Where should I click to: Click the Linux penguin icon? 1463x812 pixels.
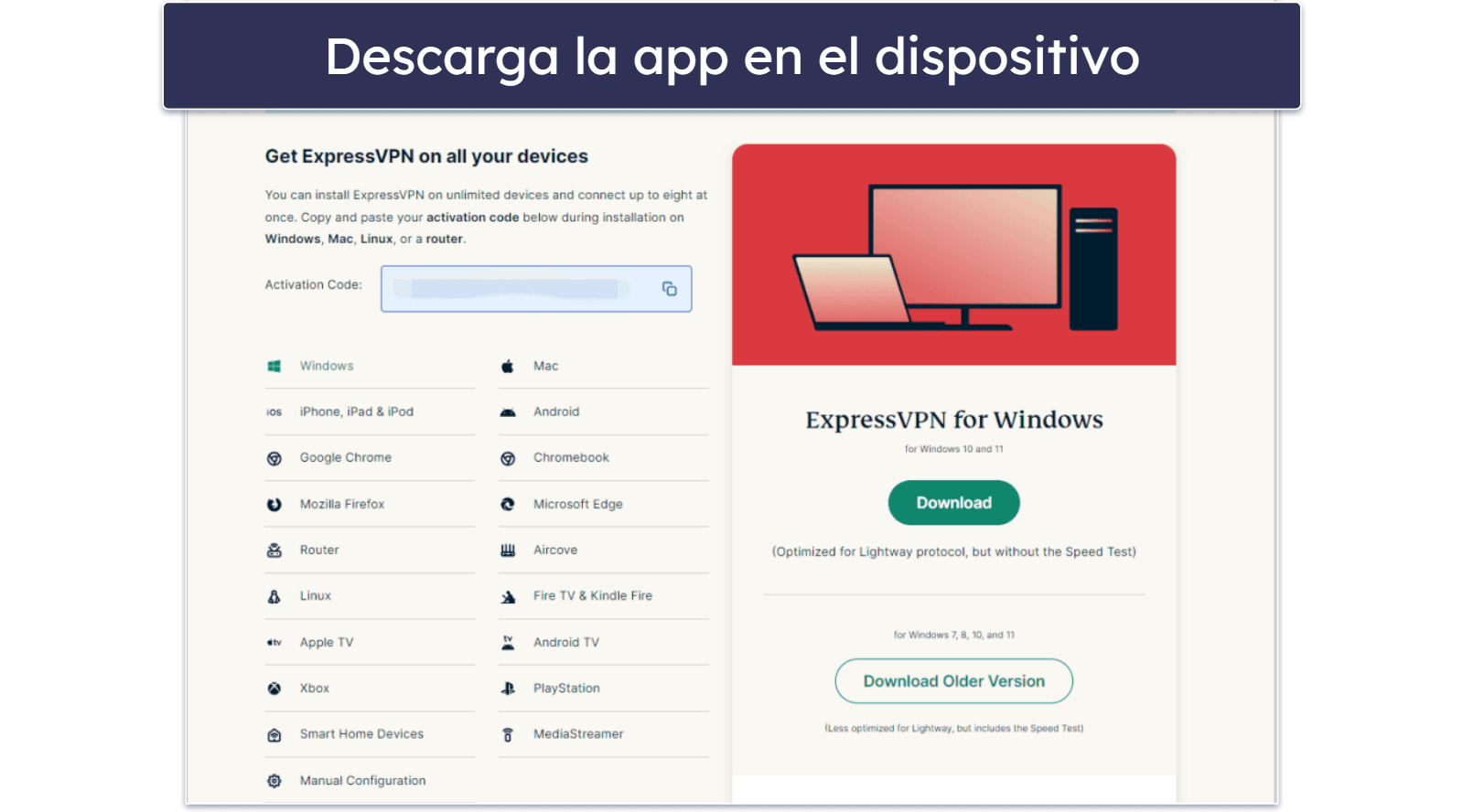point(274,596)
